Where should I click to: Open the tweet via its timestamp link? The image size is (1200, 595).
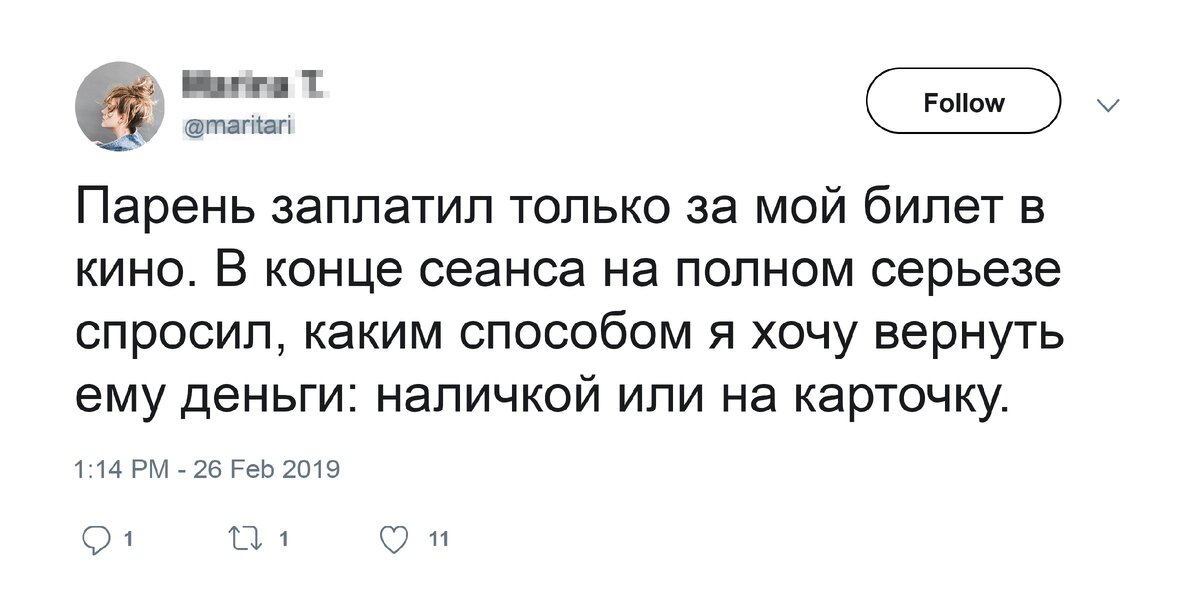click(x=207, y=464)
